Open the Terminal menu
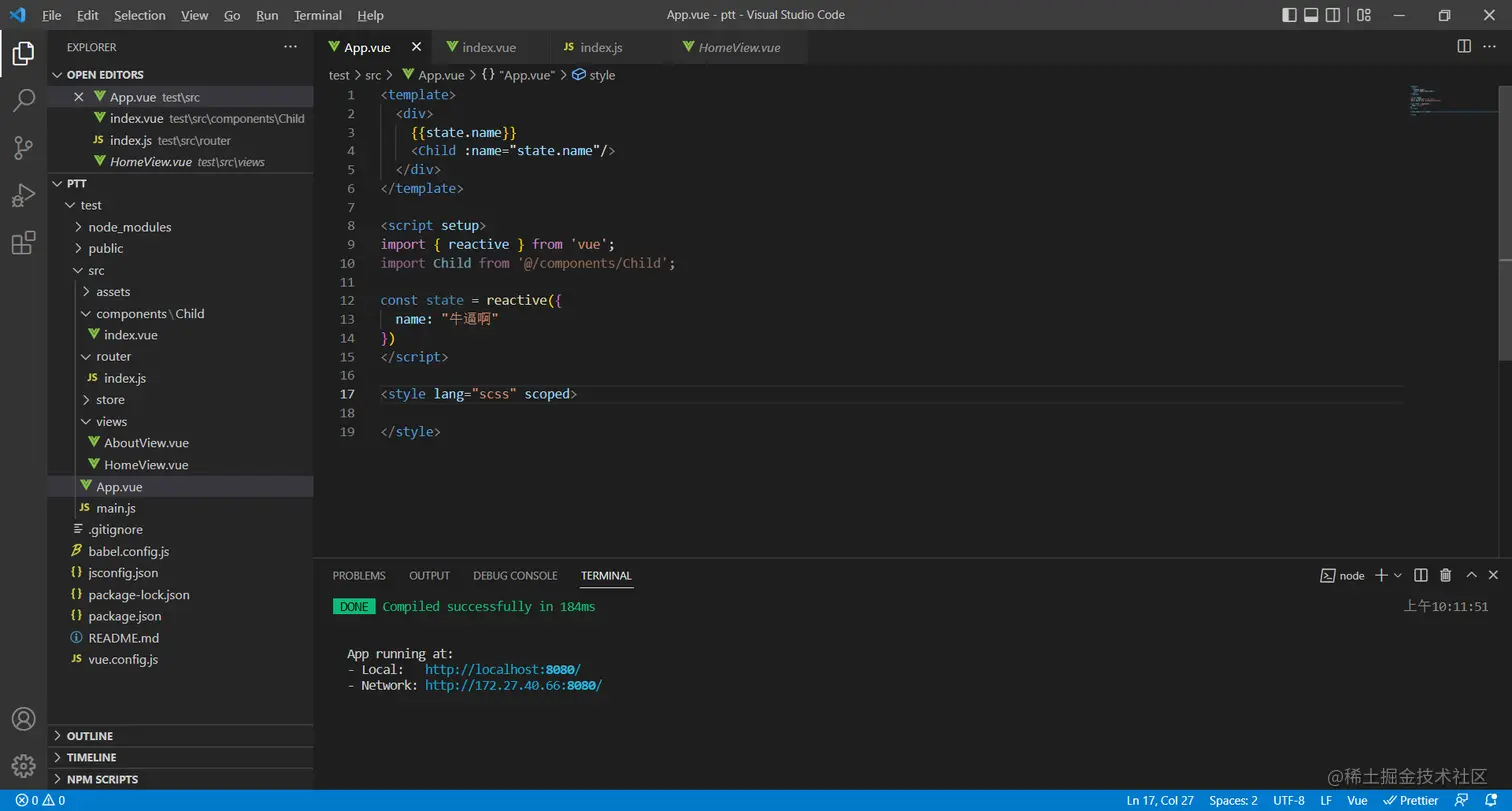Image resolution: width=1512 pixels, height=811 pixels. [317, 15]
